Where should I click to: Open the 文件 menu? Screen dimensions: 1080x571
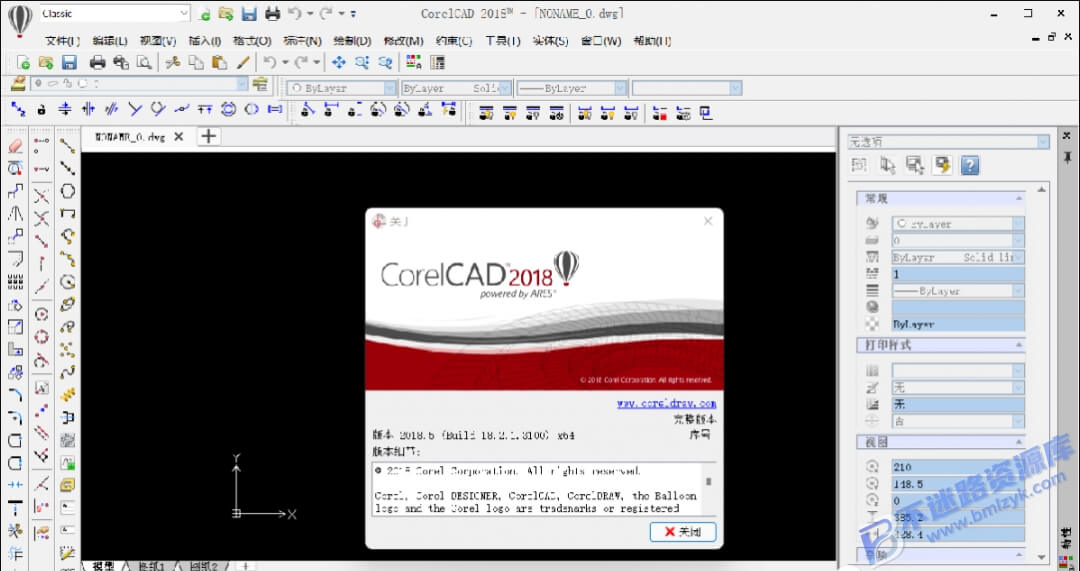(62, 41)
